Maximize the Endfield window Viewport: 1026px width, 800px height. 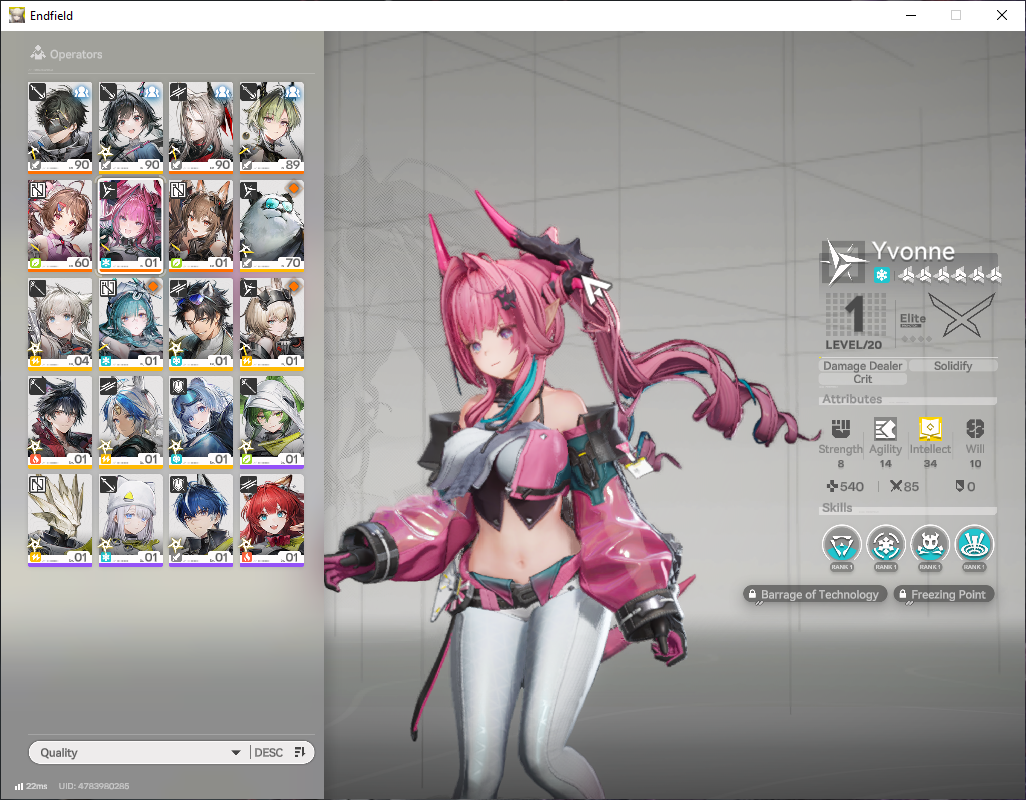coord(956,15)
